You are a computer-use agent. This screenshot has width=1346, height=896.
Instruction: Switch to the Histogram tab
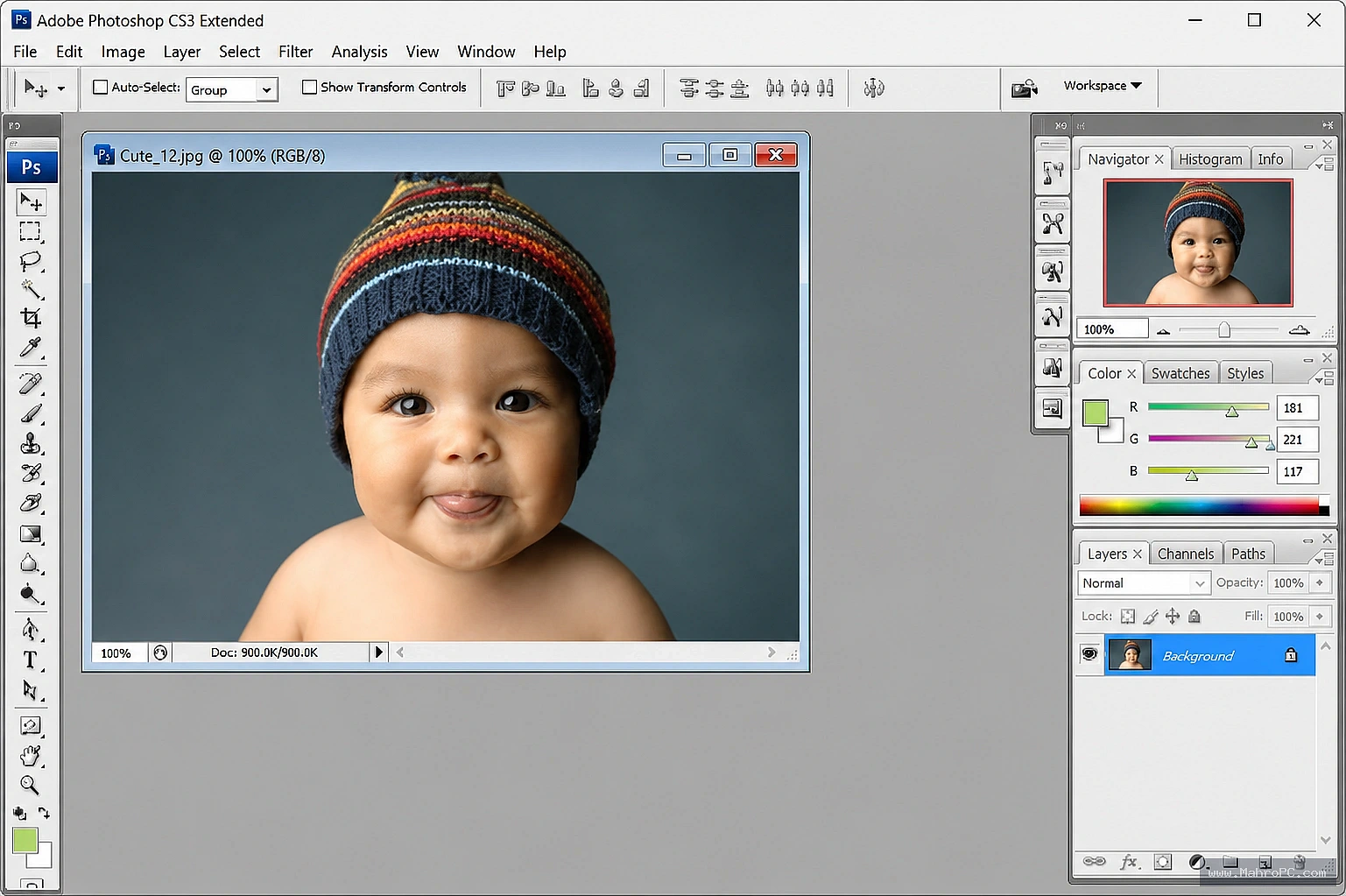pyautogui.click(x=1210, y=159)
